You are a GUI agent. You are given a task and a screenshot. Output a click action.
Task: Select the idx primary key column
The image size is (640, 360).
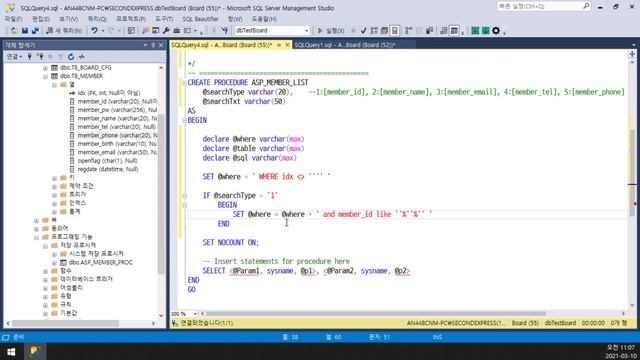(x=109, y=93)
